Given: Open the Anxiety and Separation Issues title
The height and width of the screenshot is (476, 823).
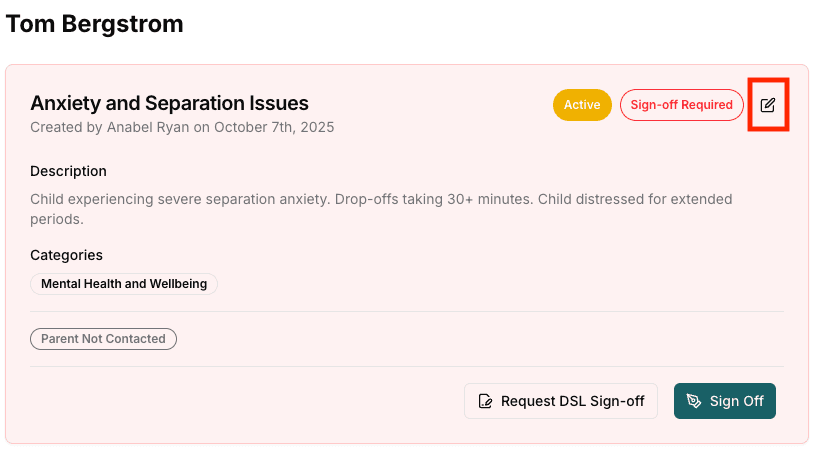Looking at the screenshot, I should click(169, 103).
